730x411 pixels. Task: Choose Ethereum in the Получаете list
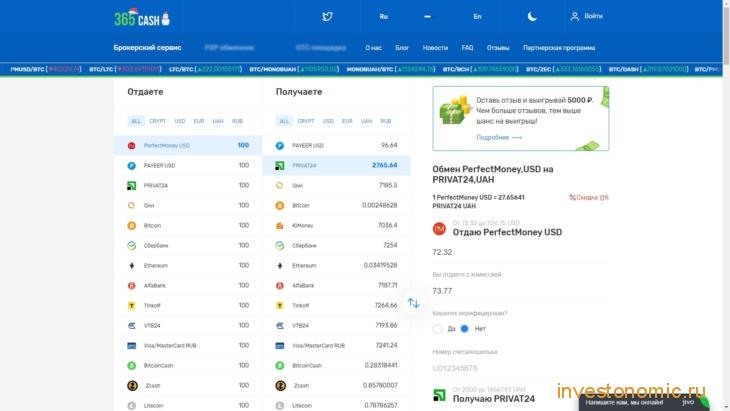tap(337, 266)
